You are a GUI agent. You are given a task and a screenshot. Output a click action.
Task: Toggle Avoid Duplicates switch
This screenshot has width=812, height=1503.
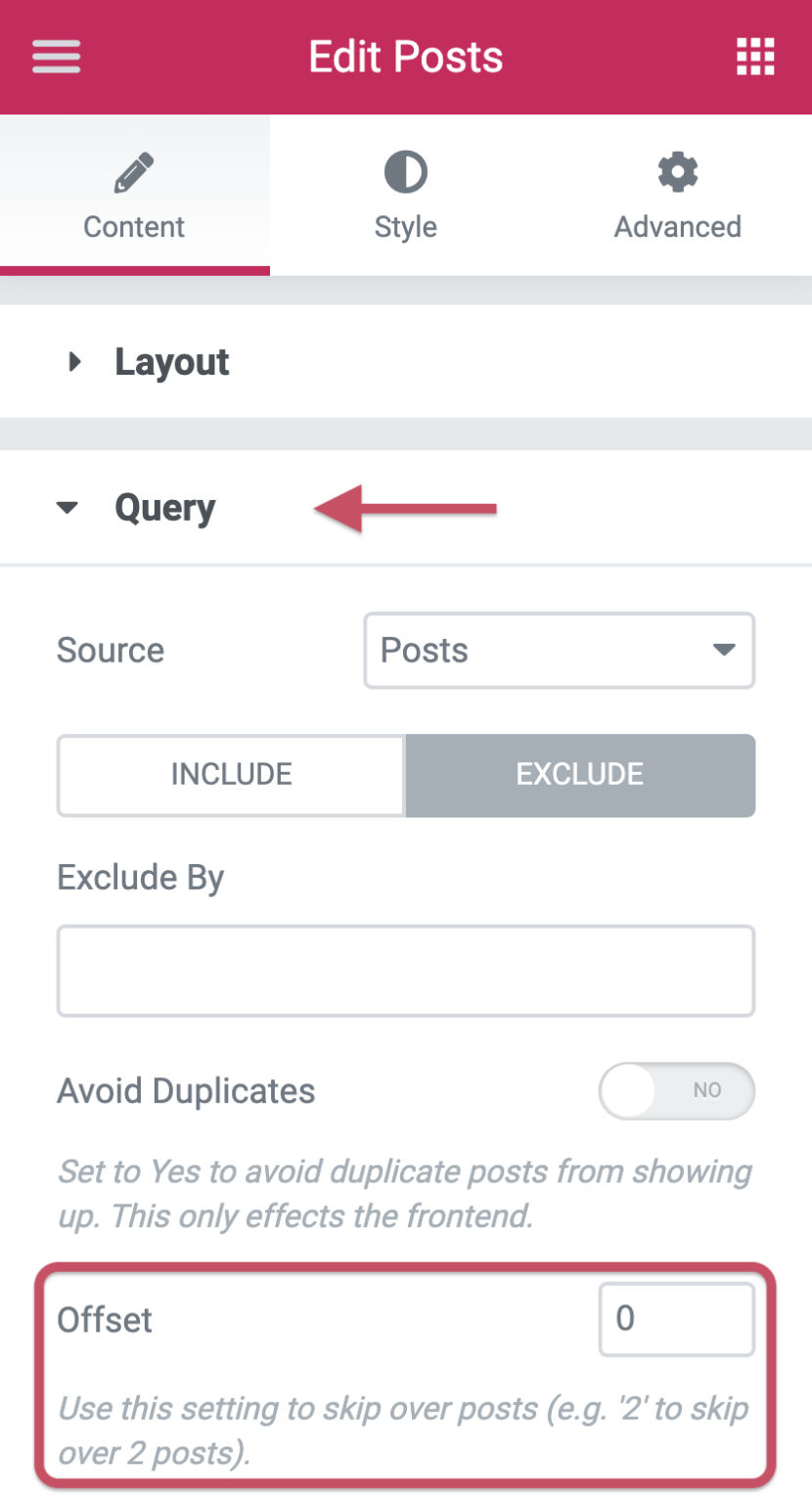click(x=676, y=1090)
